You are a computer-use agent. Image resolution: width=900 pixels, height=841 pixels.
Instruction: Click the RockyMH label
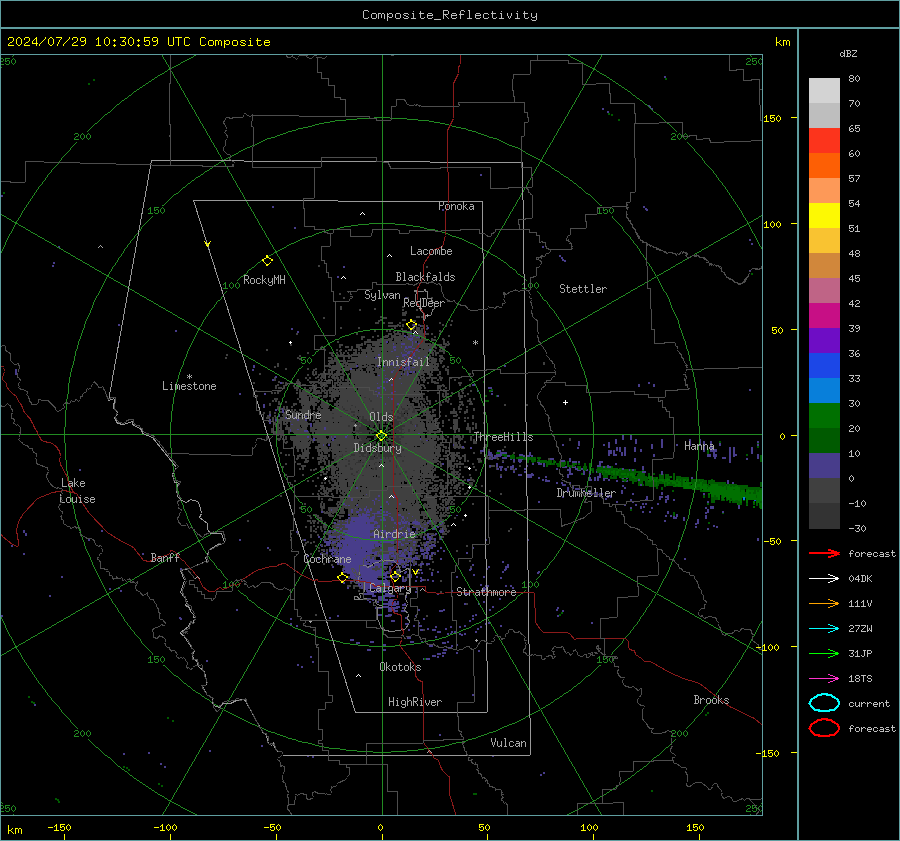264,280
